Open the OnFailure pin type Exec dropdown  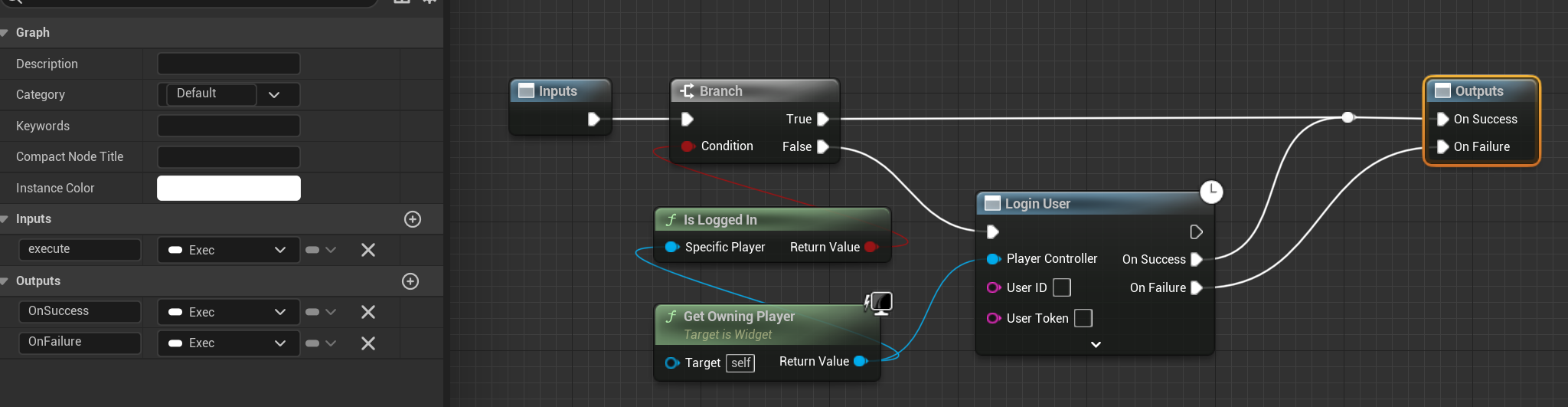point(228,343)
